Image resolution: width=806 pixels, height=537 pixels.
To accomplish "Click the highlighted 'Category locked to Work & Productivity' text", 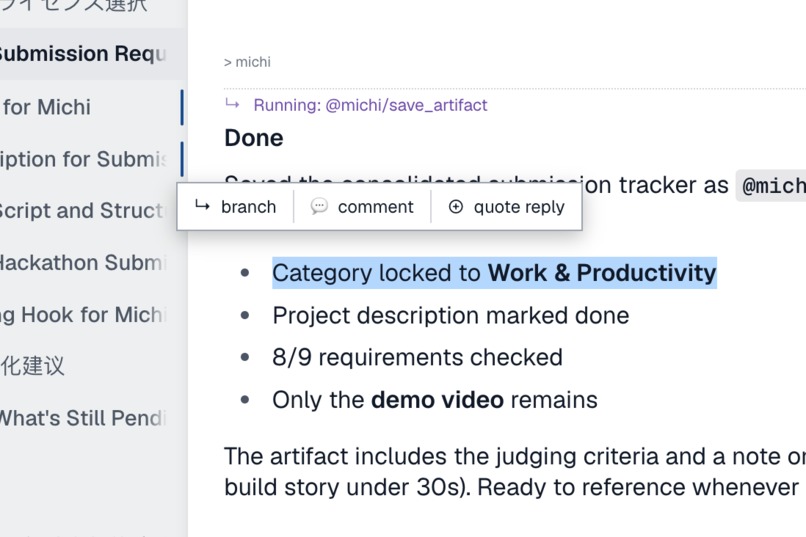I will [494, 272].
